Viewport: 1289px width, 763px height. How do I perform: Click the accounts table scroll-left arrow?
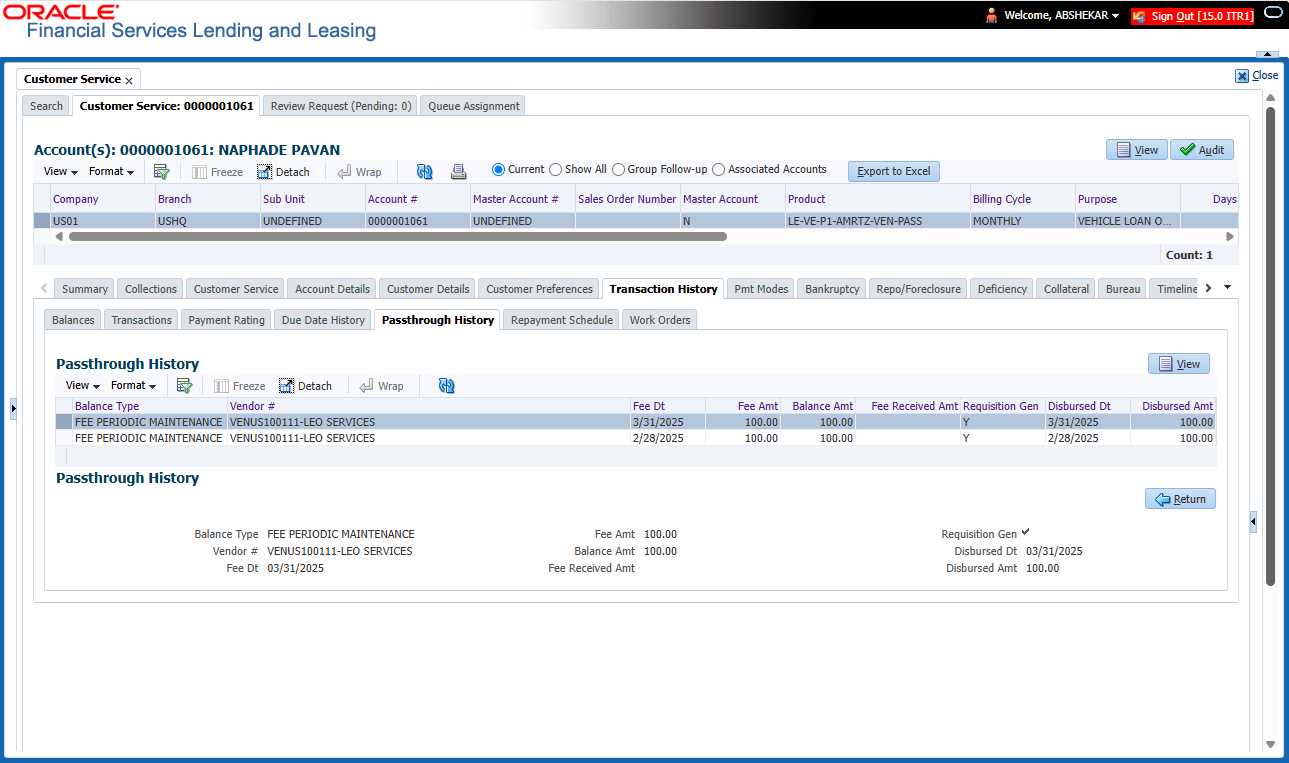59,237
